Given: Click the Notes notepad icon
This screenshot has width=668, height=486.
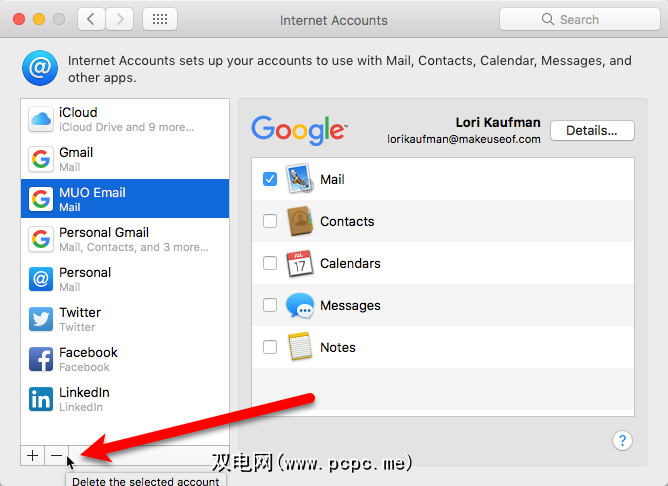Looking at the screenshot, I should pyautogui.click(x=300, y=347).
